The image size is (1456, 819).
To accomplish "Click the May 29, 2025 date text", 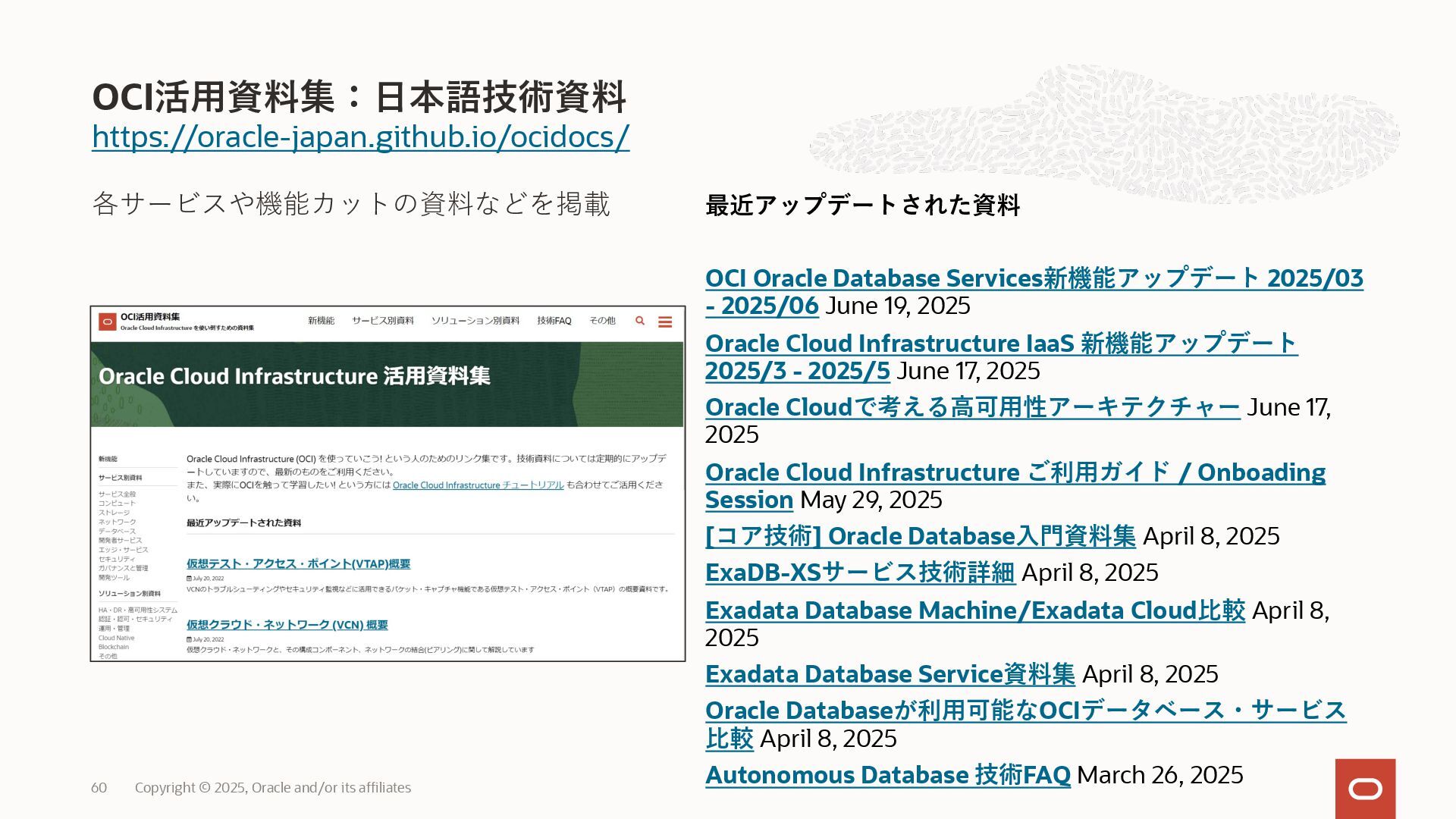I will (871, 500).
